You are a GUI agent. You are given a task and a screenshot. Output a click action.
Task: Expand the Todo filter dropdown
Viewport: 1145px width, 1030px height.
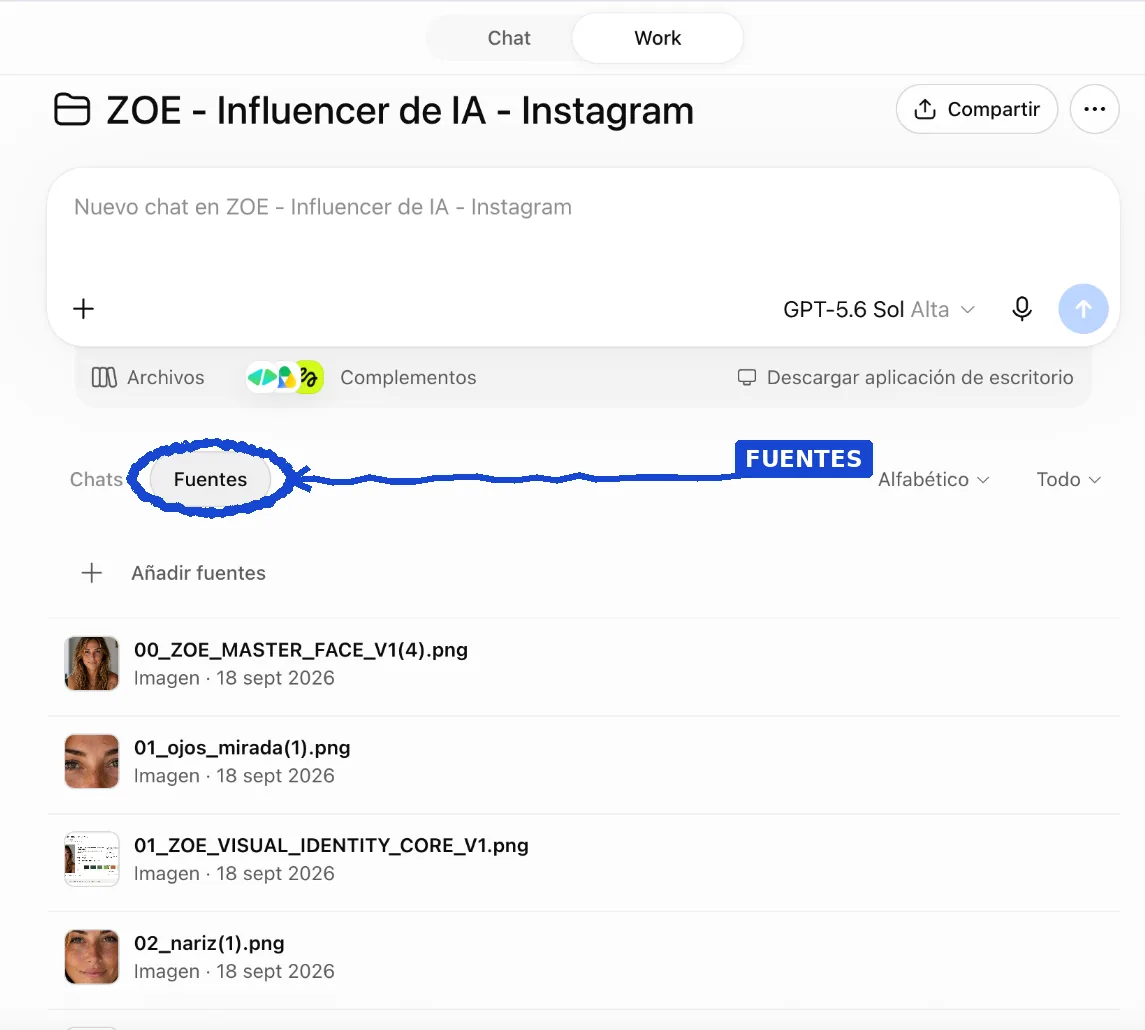pos(1068,480)
